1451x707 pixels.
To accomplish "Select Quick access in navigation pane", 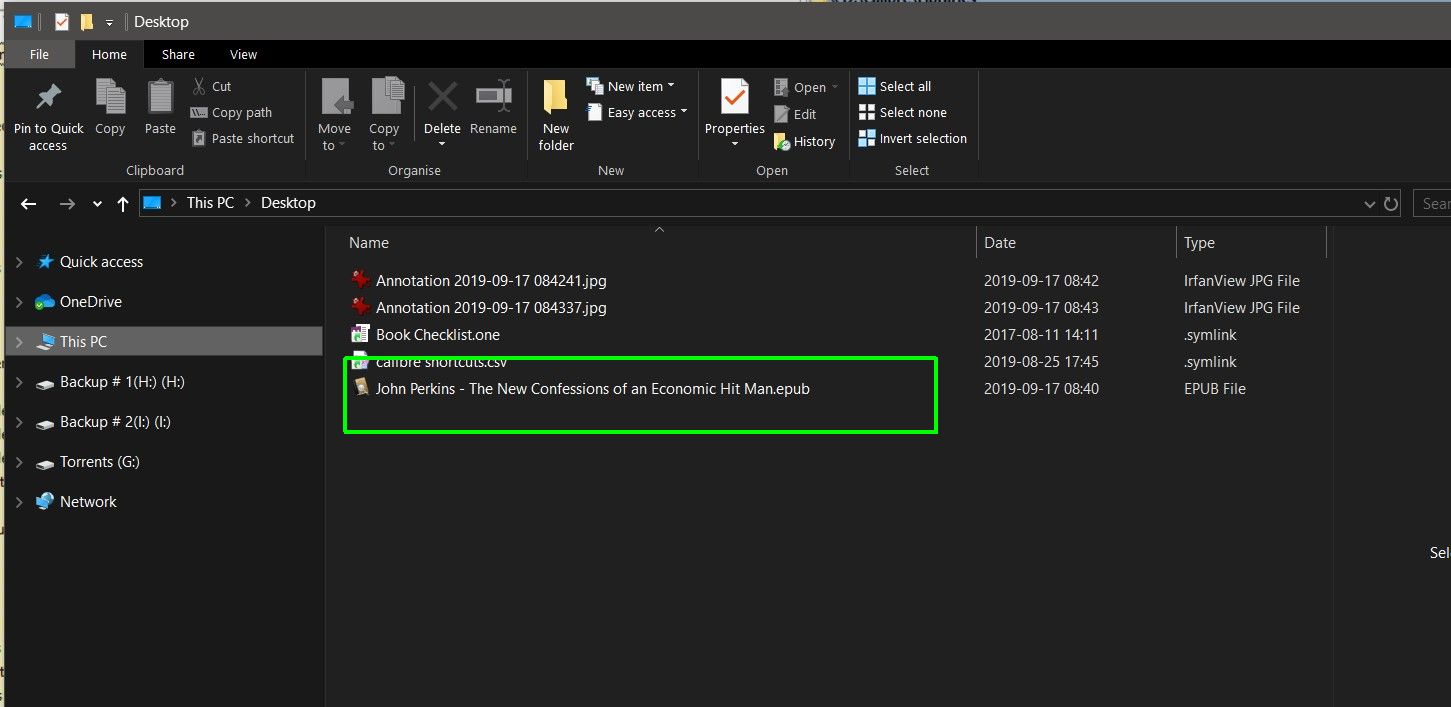I will 101,262.
